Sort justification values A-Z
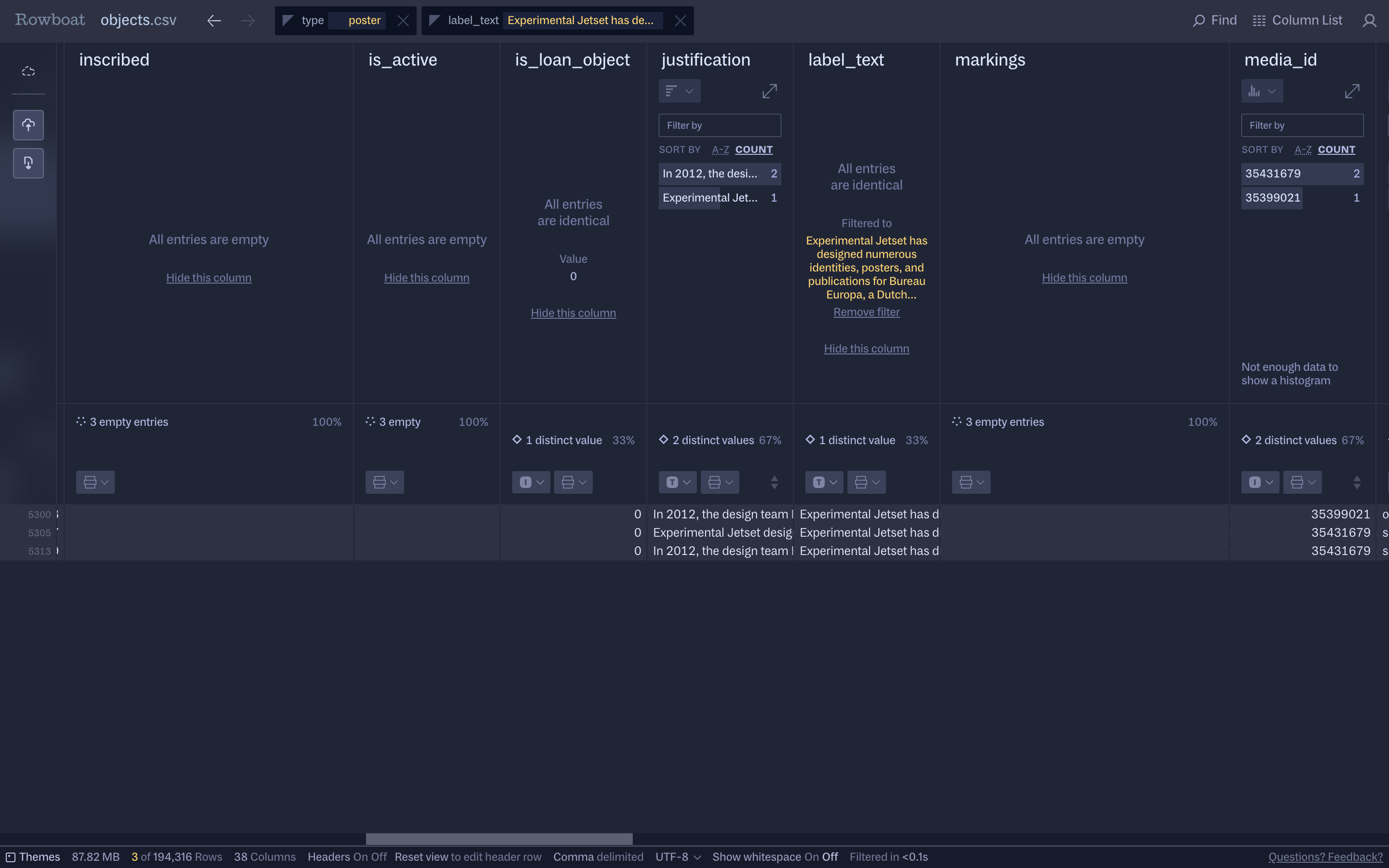The image size is (1389, 868). tap(721, 150)
